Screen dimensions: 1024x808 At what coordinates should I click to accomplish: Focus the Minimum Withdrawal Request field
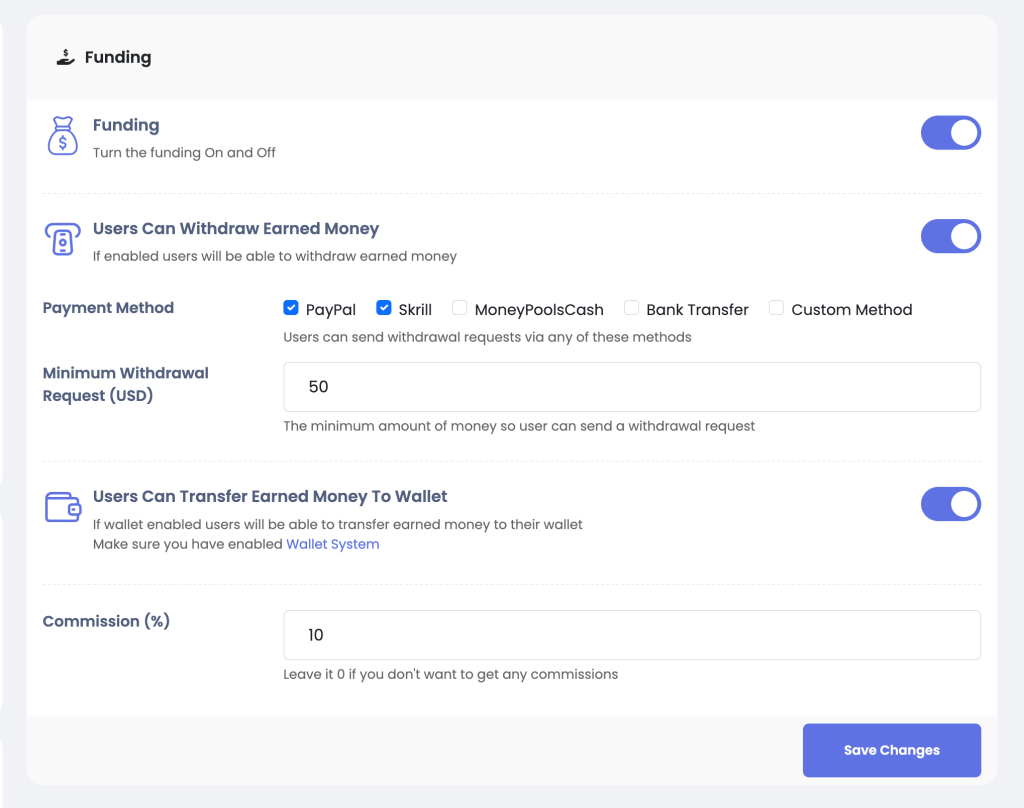coord(632,387)
